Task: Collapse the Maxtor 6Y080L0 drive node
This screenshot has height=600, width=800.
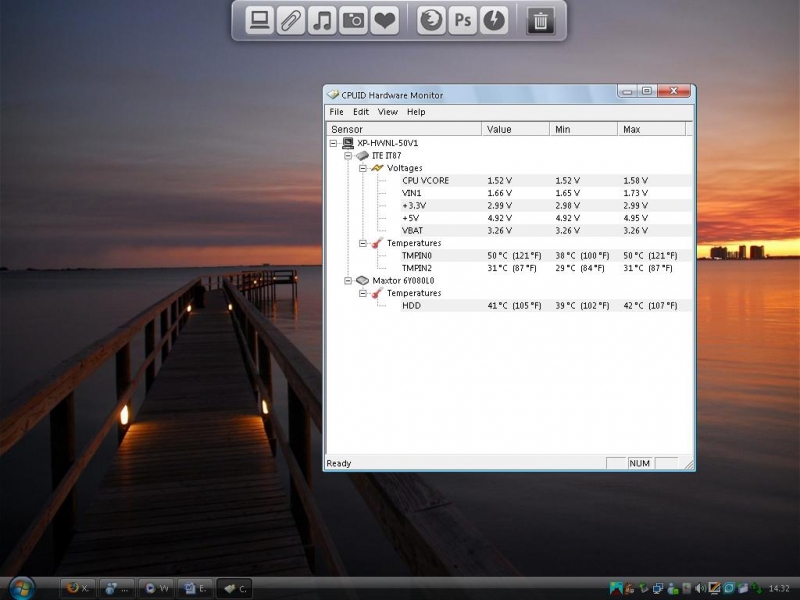Action: click(348, 281)
